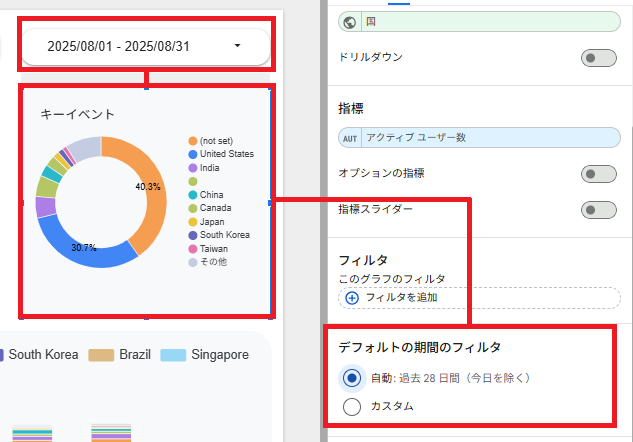Click the Brazil legend swatch in bar chart

coord(101,355)
